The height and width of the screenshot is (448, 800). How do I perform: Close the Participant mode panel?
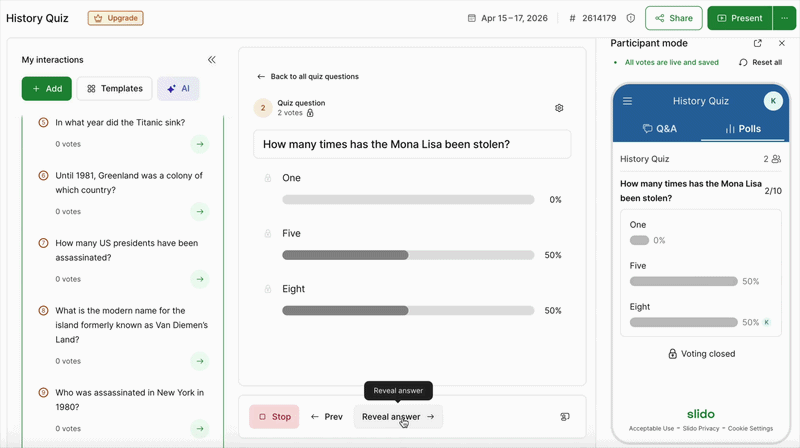tap(782, 43)
